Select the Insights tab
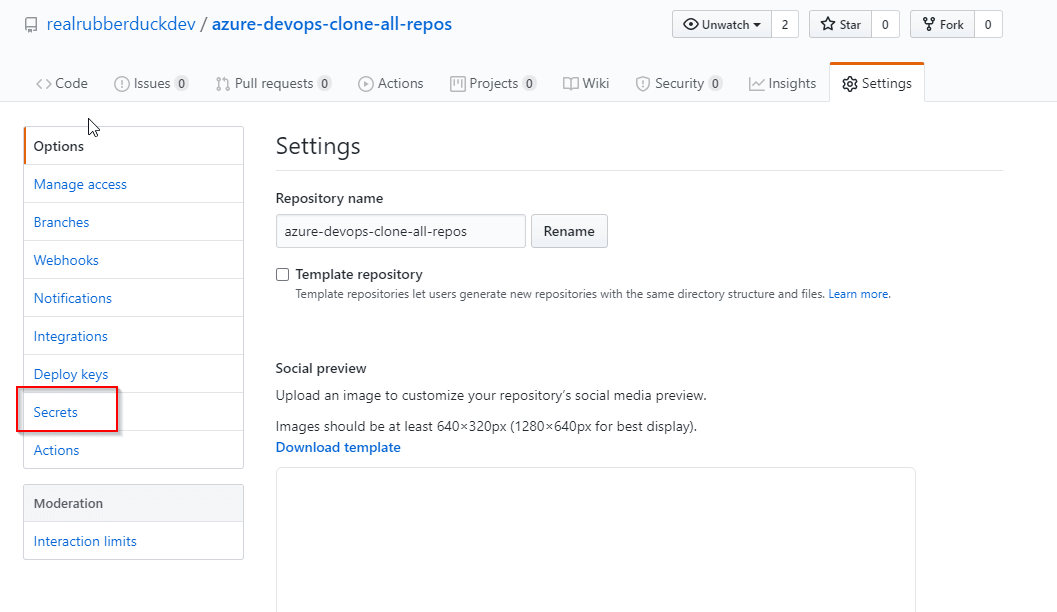Image resolution: width=1057 pixels, height=612 pixels. coord(783,84)
